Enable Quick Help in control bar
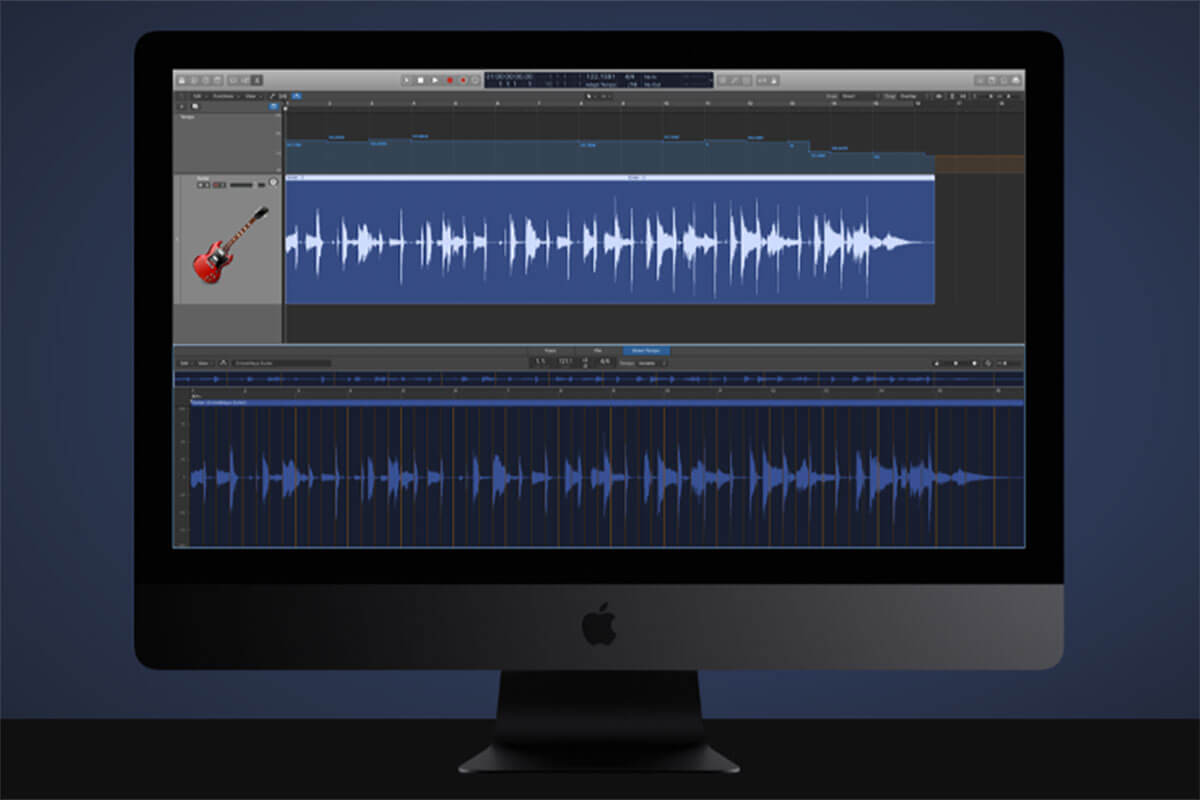 tap(205, 80)
